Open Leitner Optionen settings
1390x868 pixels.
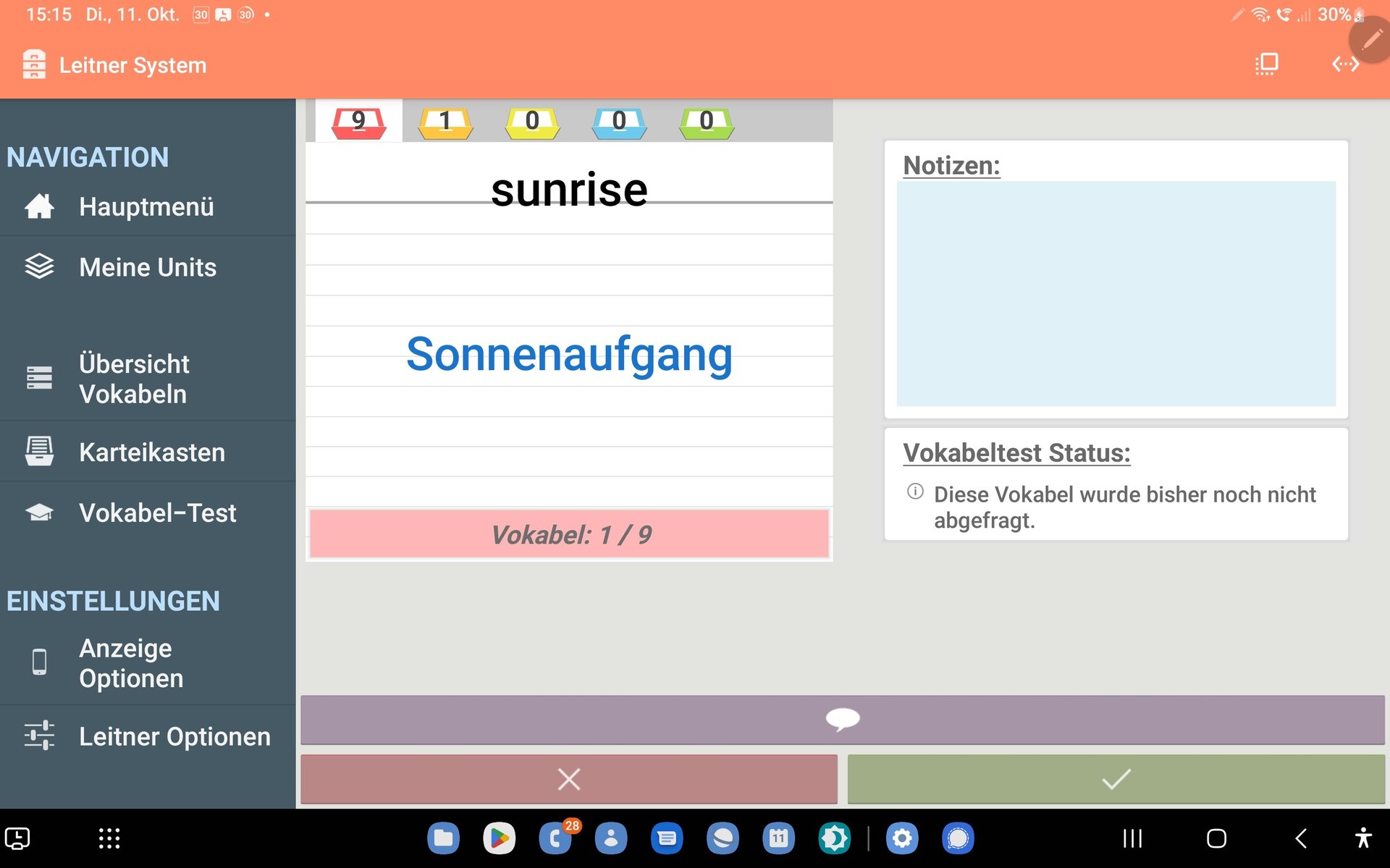coord(174,736)
